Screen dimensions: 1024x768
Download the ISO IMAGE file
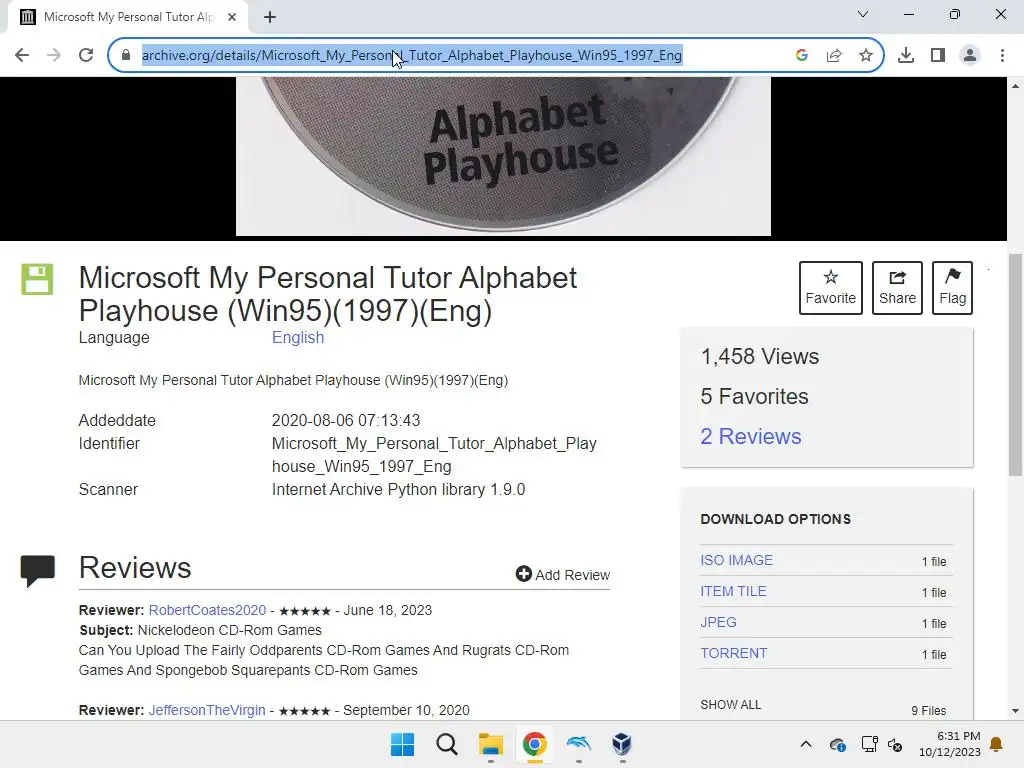736,560
